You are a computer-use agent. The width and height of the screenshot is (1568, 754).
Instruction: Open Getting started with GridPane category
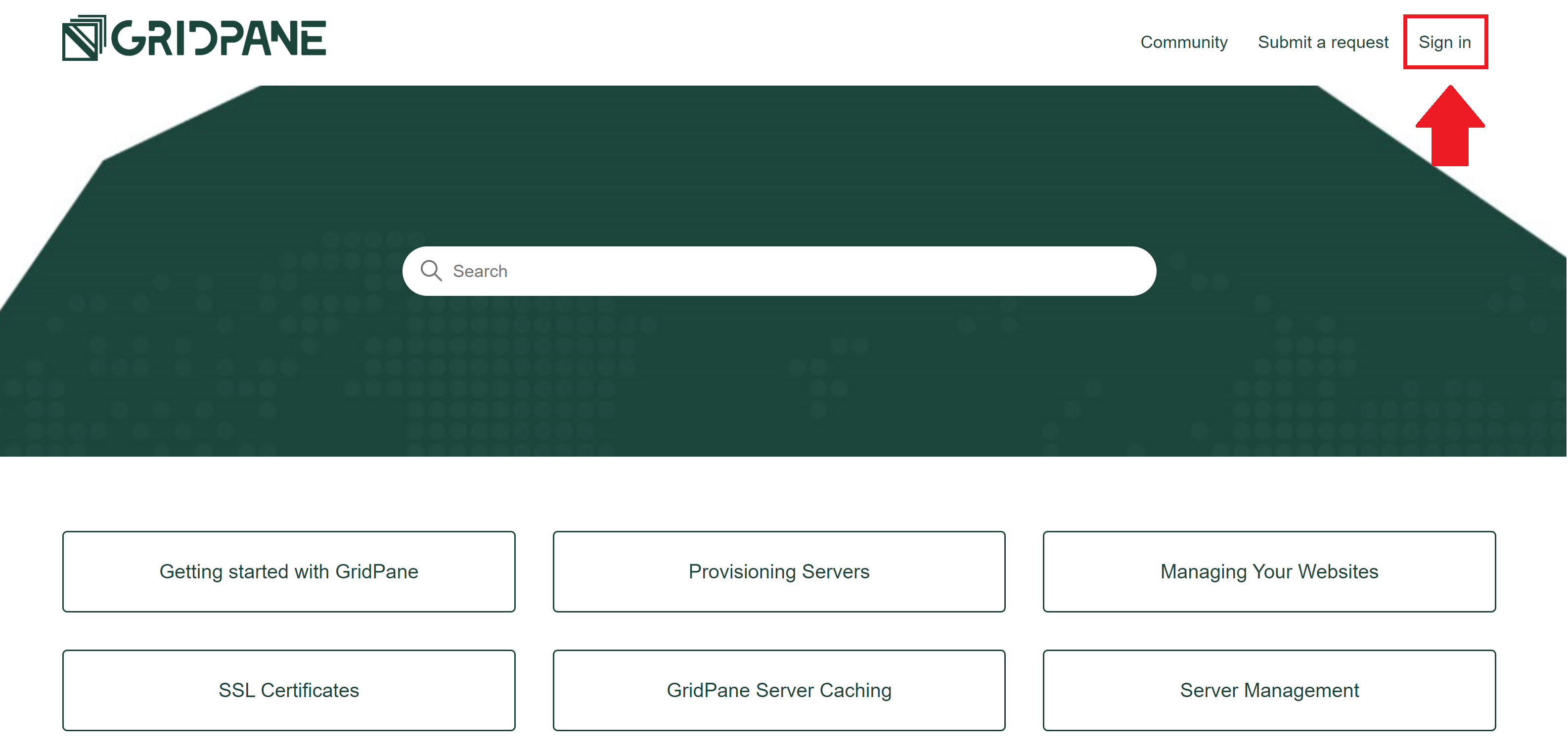tap(288, 571)
